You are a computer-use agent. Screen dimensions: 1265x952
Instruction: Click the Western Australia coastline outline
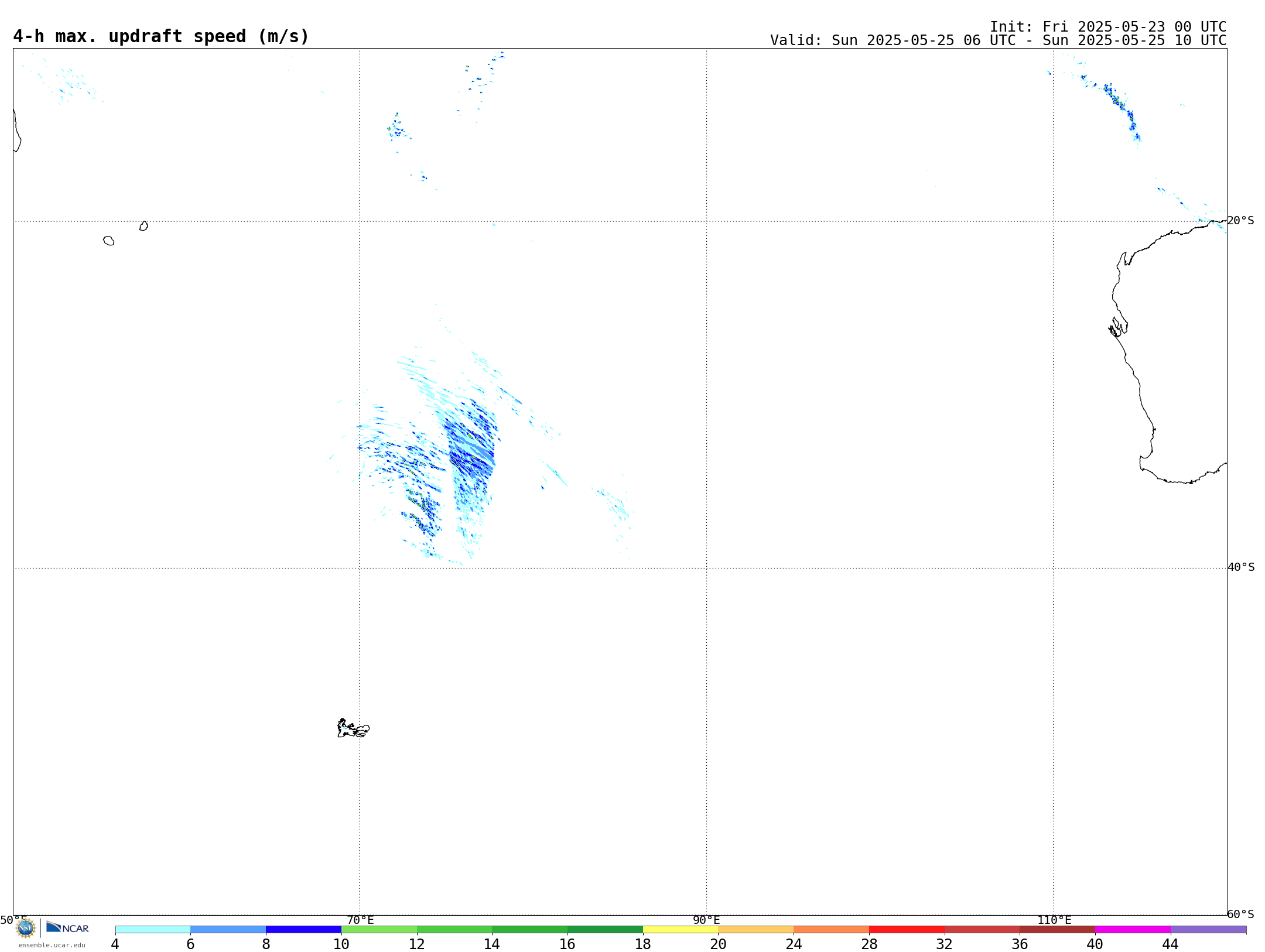coord(1168,351)
